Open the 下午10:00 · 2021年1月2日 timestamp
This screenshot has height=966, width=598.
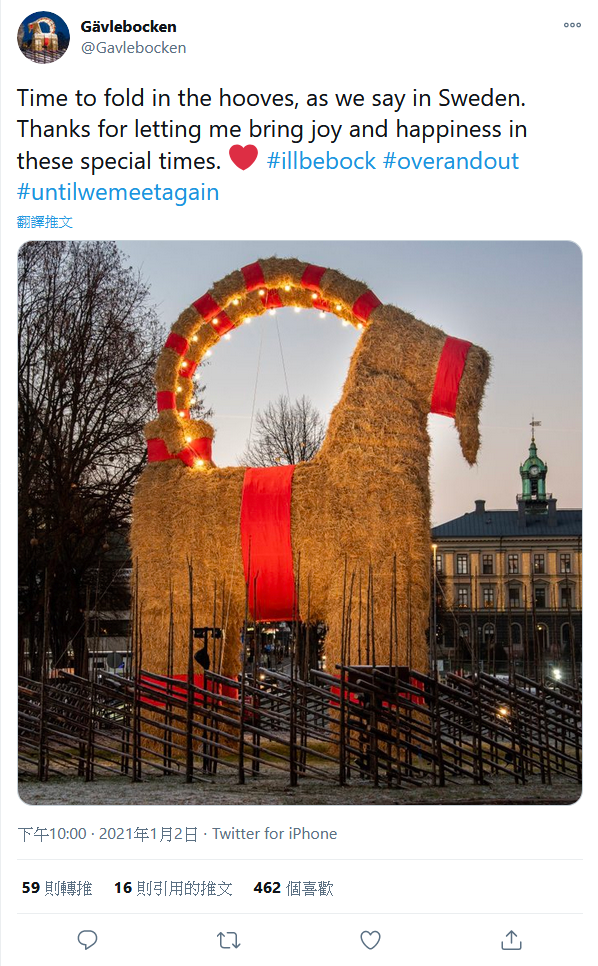(107, 834)
